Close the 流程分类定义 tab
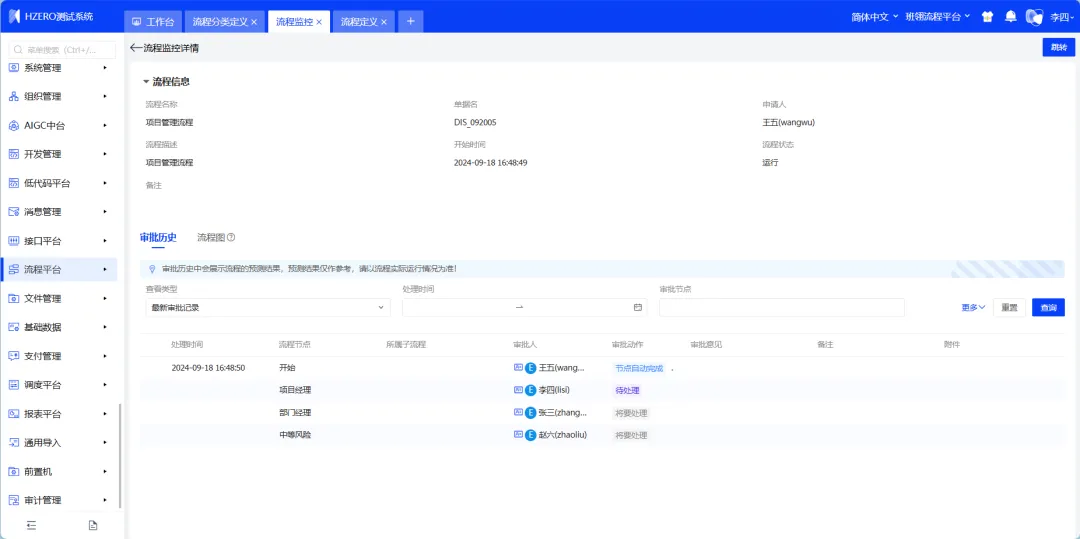 click(x=254, y=22)
